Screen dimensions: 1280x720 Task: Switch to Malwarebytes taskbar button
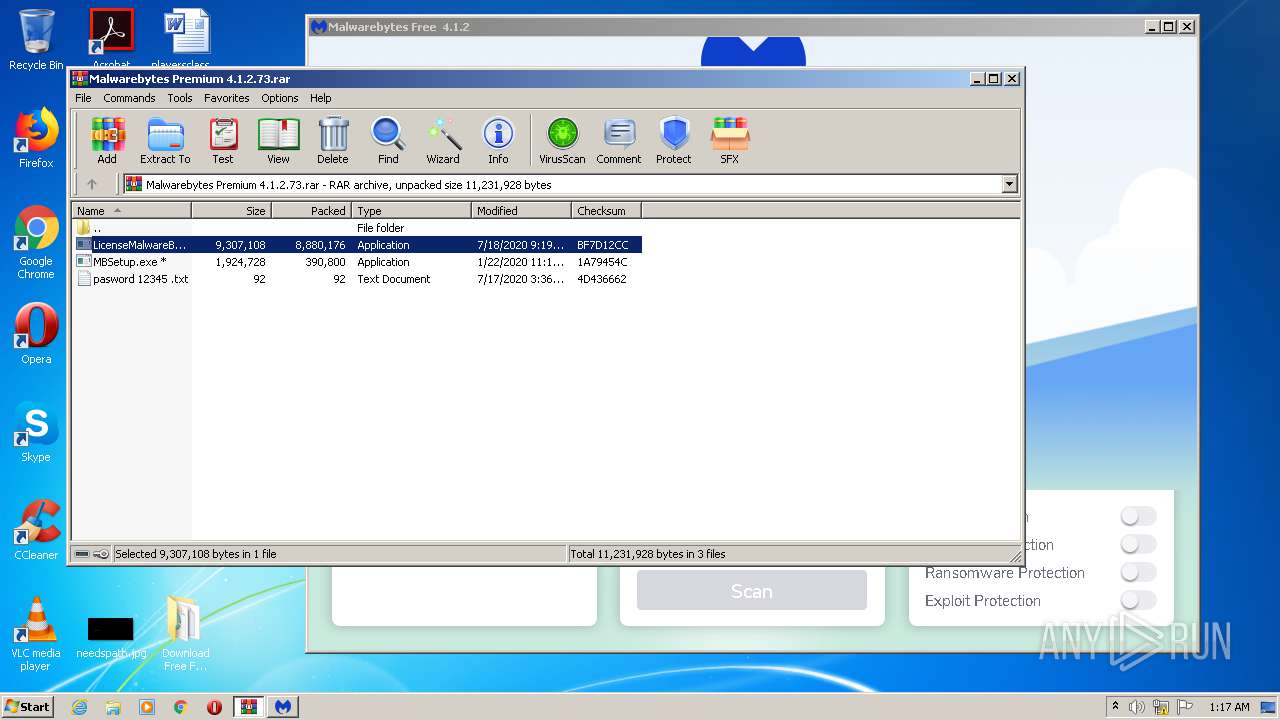tap(283, 707)
